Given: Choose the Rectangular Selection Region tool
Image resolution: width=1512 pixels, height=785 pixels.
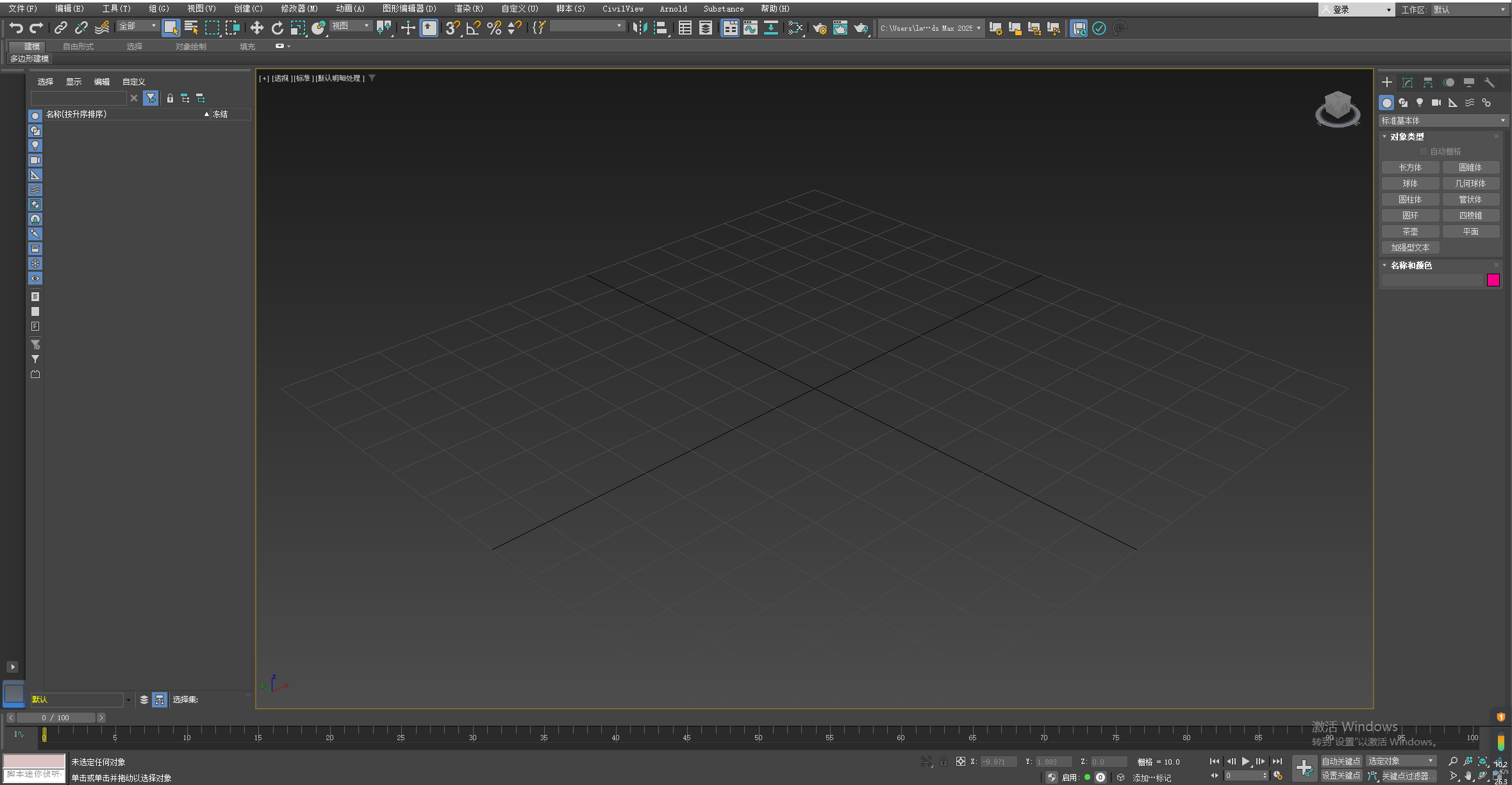Looking at the screenshot, I should tap(212, 28).
